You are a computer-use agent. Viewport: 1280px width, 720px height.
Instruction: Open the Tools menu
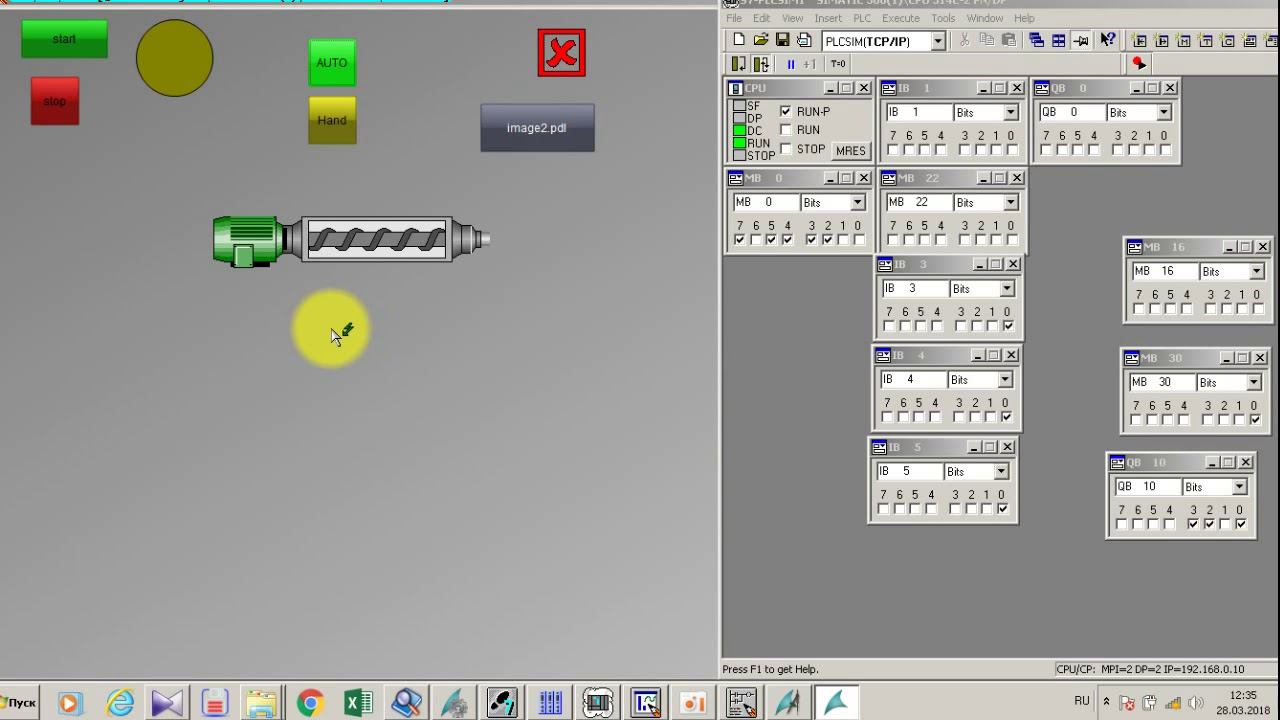[x=943, y=18]
